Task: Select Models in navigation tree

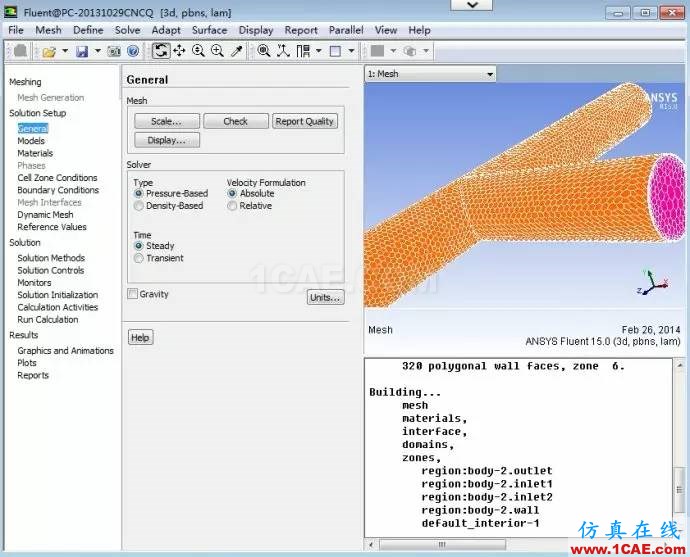Action: point(31,141)
